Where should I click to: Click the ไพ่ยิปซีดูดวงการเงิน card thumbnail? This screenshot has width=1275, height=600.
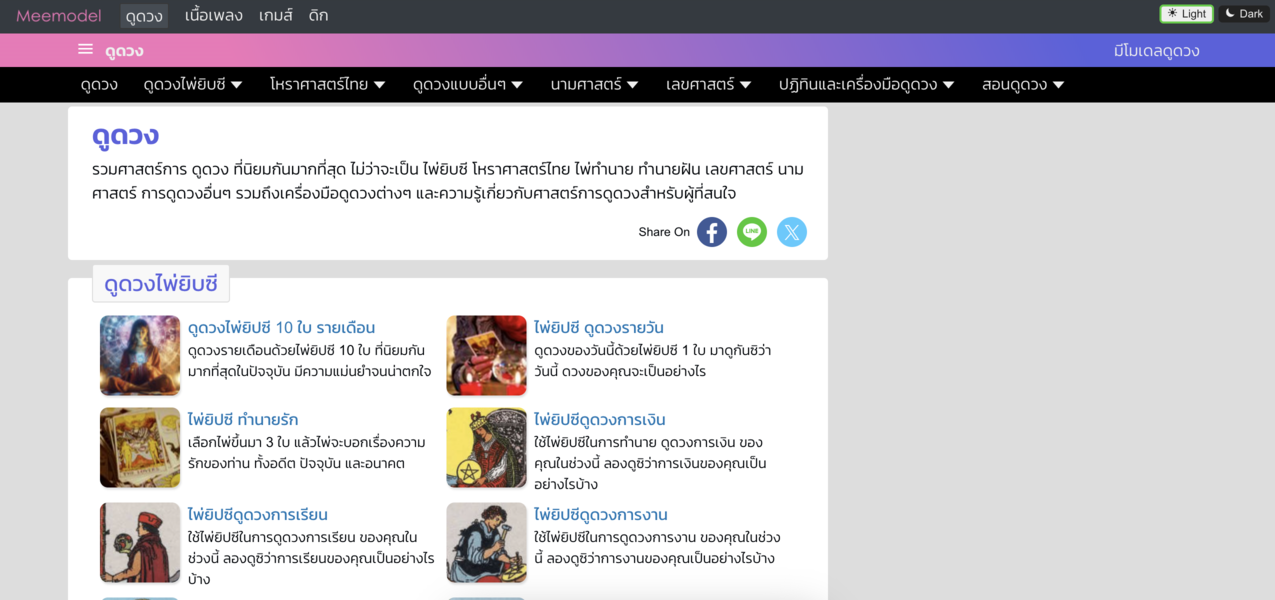tap(486, 448)
